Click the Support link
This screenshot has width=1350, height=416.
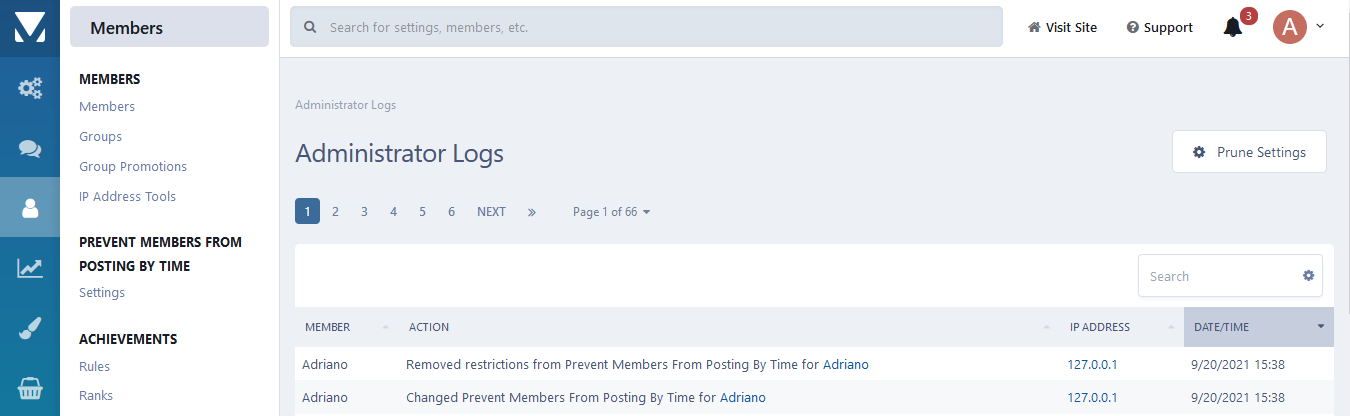point(1160,28)
